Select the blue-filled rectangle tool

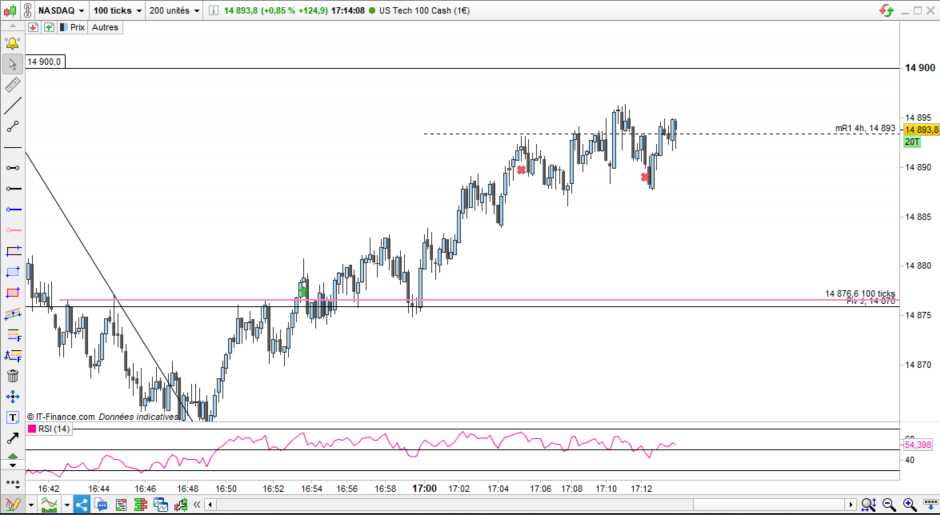[12, 272]
